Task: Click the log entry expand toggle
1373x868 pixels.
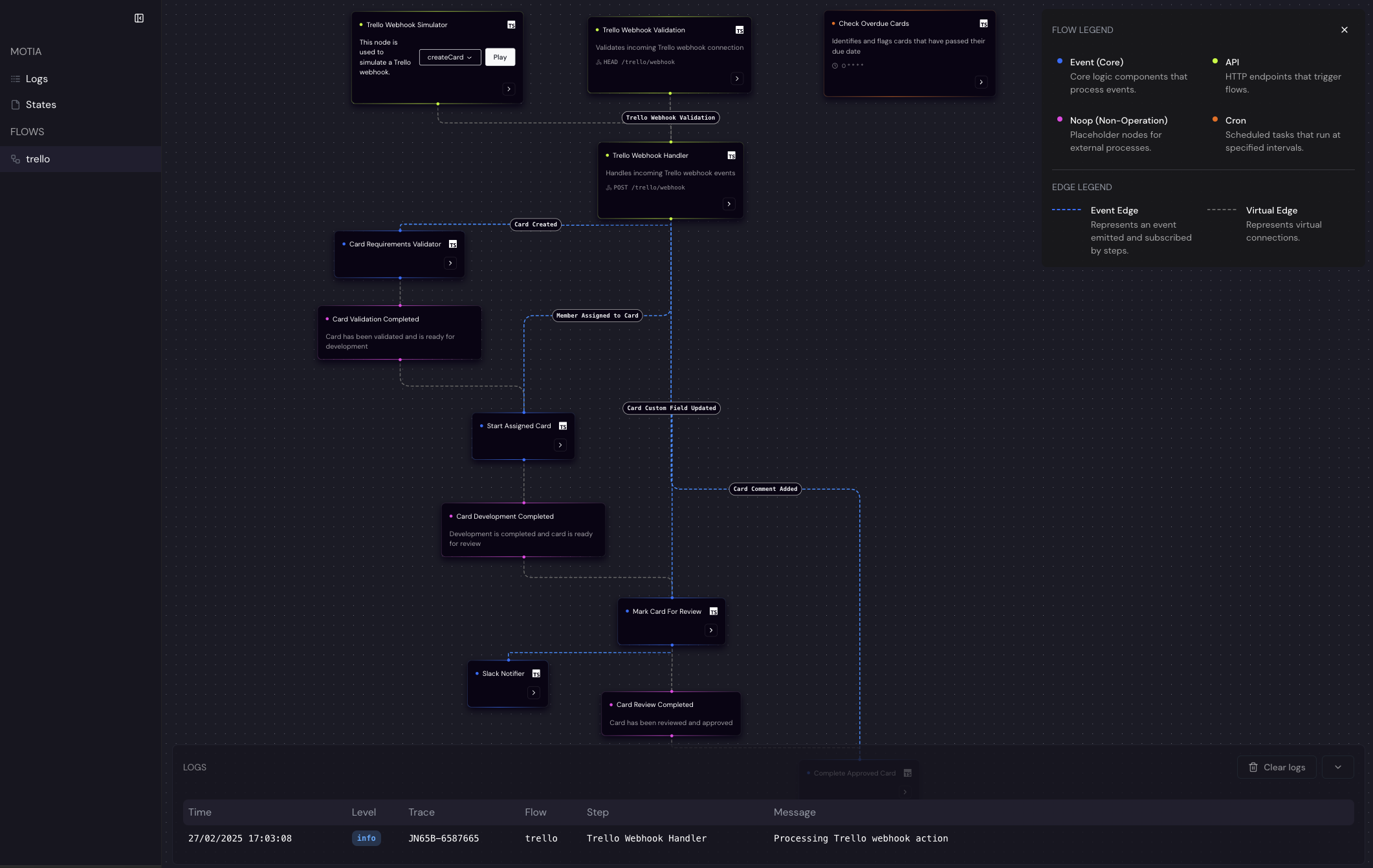Action: [x=1338, y=767]
